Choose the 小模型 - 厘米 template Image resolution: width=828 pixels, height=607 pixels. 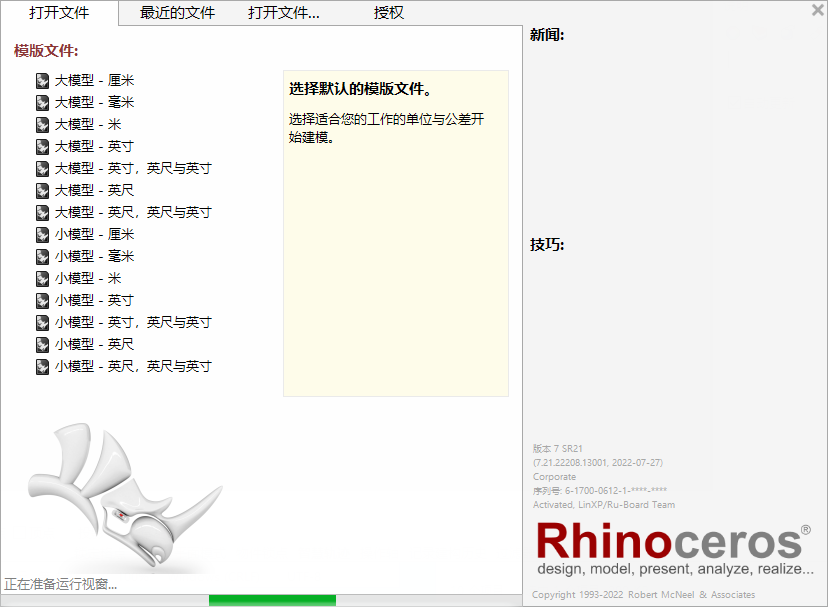click(x=95, y=234)
